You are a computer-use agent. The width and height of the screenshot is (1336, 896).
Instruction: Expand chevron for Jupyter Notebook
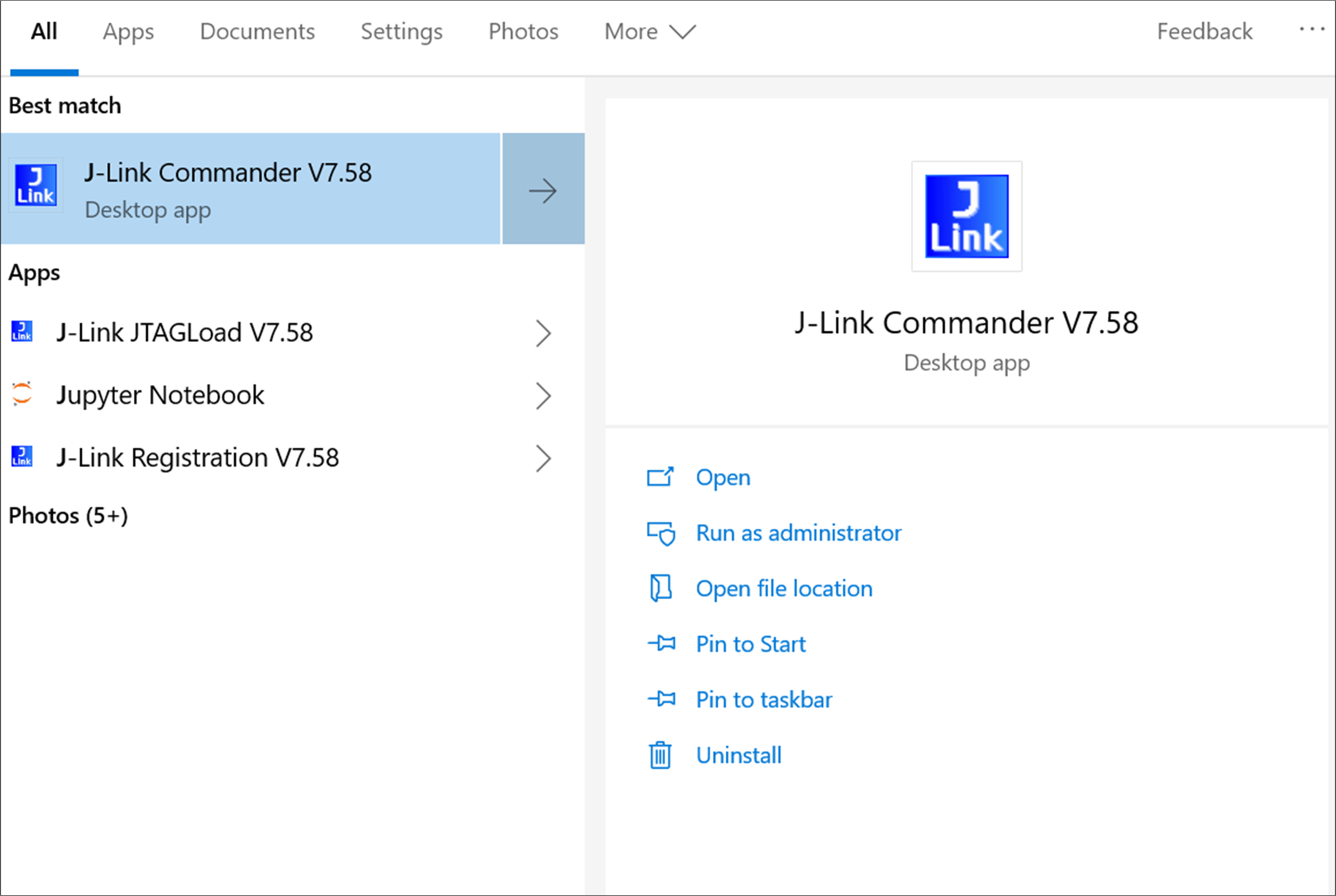[543, 396]
